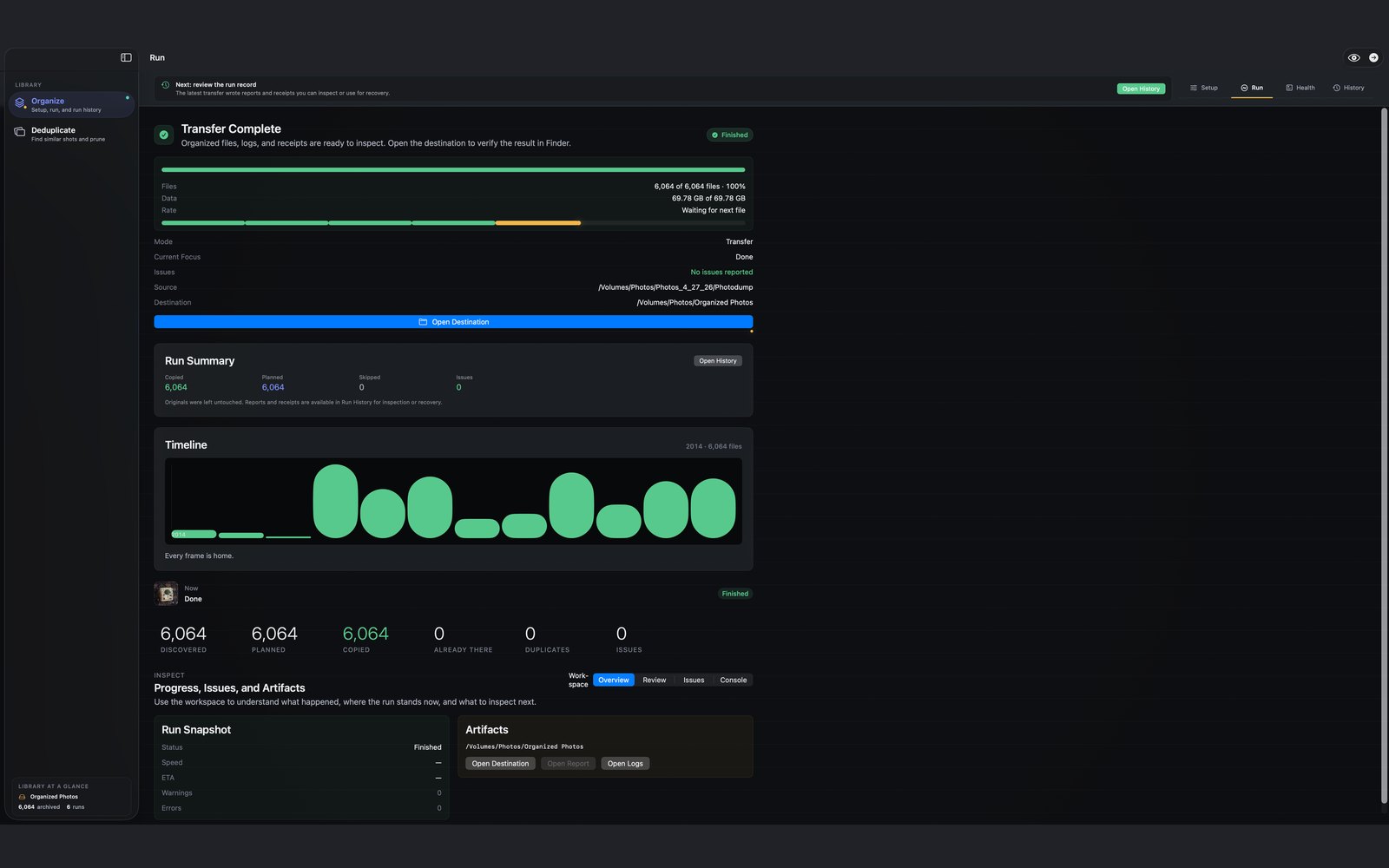This screenshot has height=868, width=1389.
Task: Click the '69.78 GB of 69.78 GB' data text
Action: tap(708, 199)
